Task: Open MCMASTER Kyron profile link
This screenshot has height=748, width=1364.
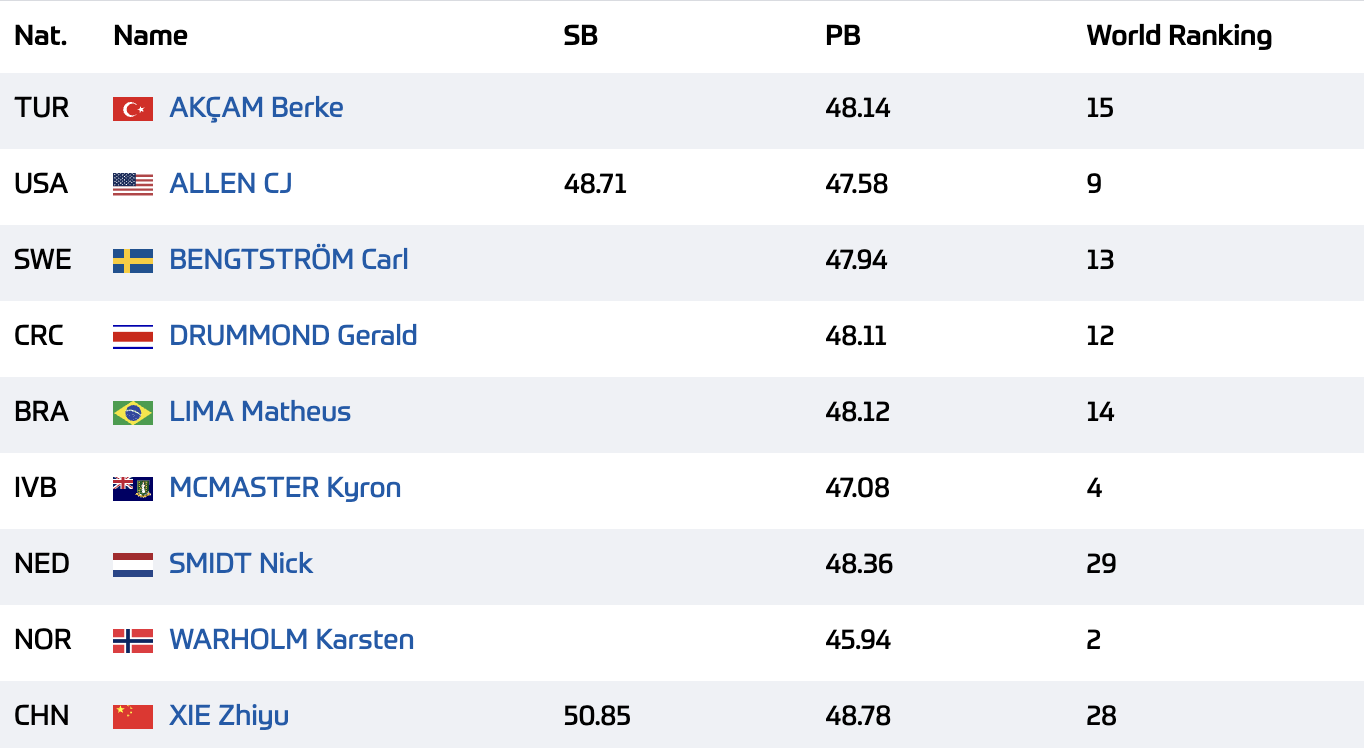Action: [285, 488]
